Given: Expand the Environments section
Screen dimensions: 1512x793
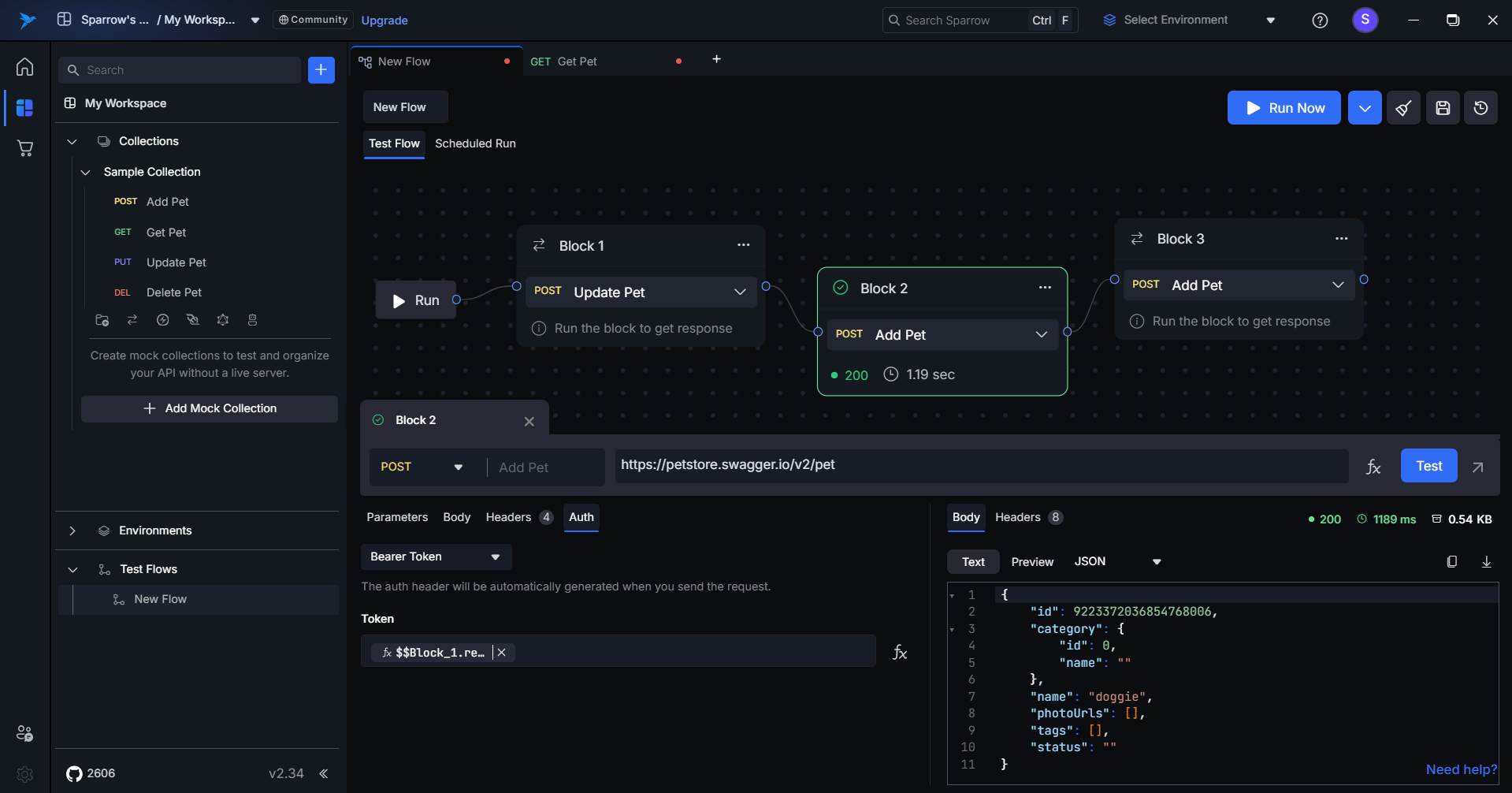Looking at the screenshot, I should point(72,531).
